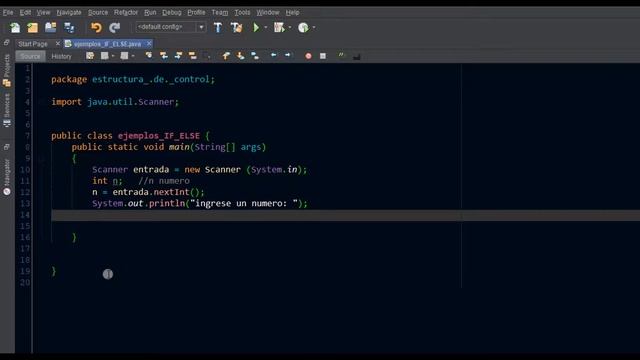Click the Next Bookmark icon
The image size is (640, 360).
point(240,56)
